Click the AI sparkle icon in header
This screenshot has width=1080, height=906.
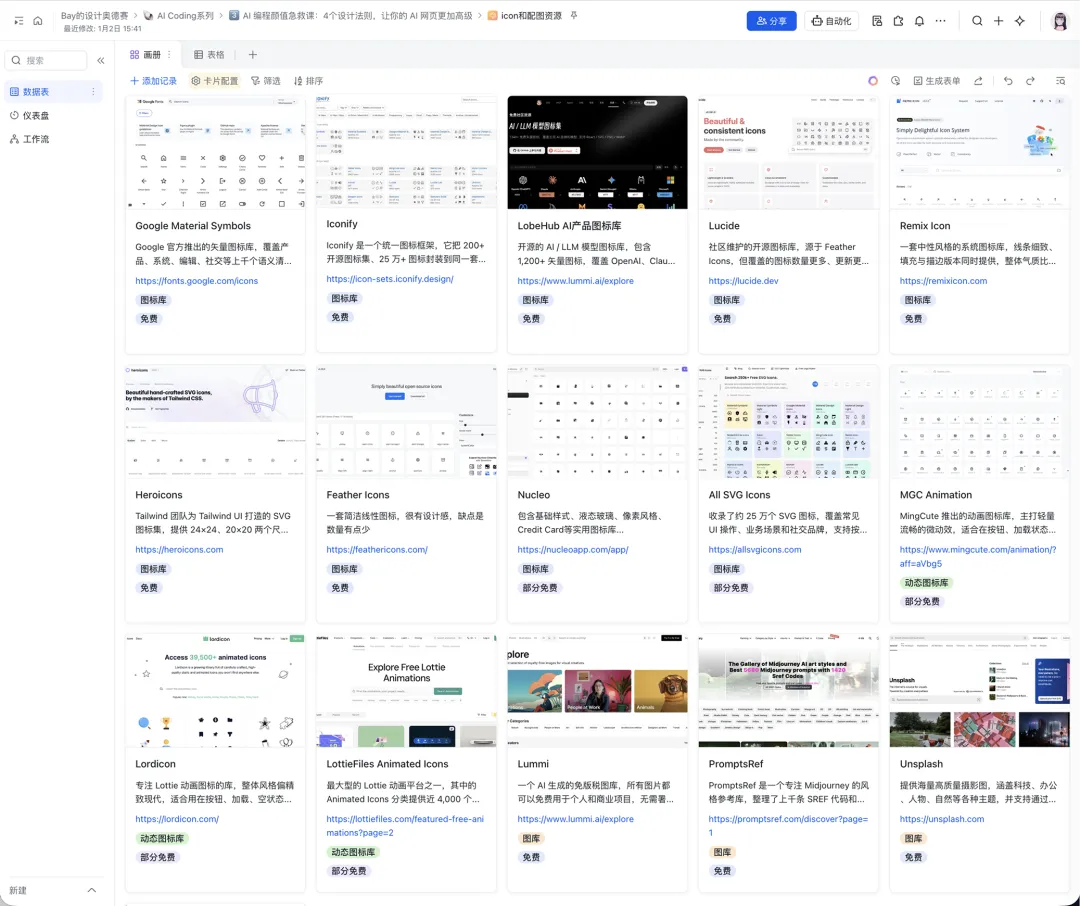pos(1020,21)
